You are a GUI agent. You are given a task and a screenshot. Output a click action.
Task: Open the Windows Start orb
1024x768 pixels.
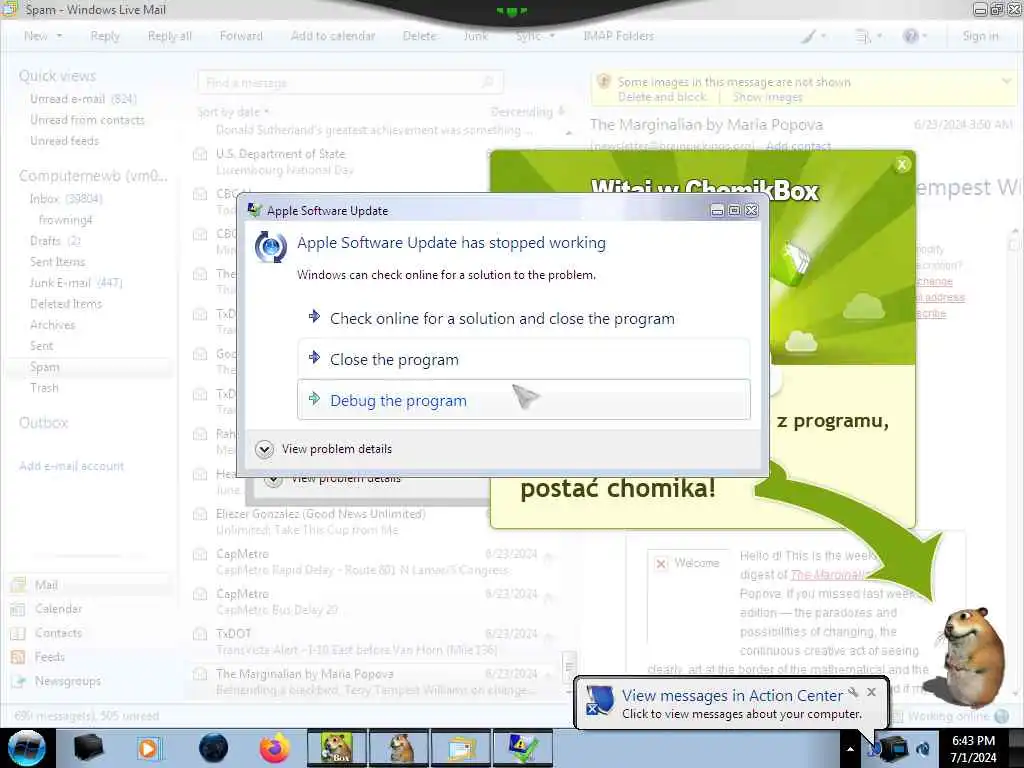27,748
